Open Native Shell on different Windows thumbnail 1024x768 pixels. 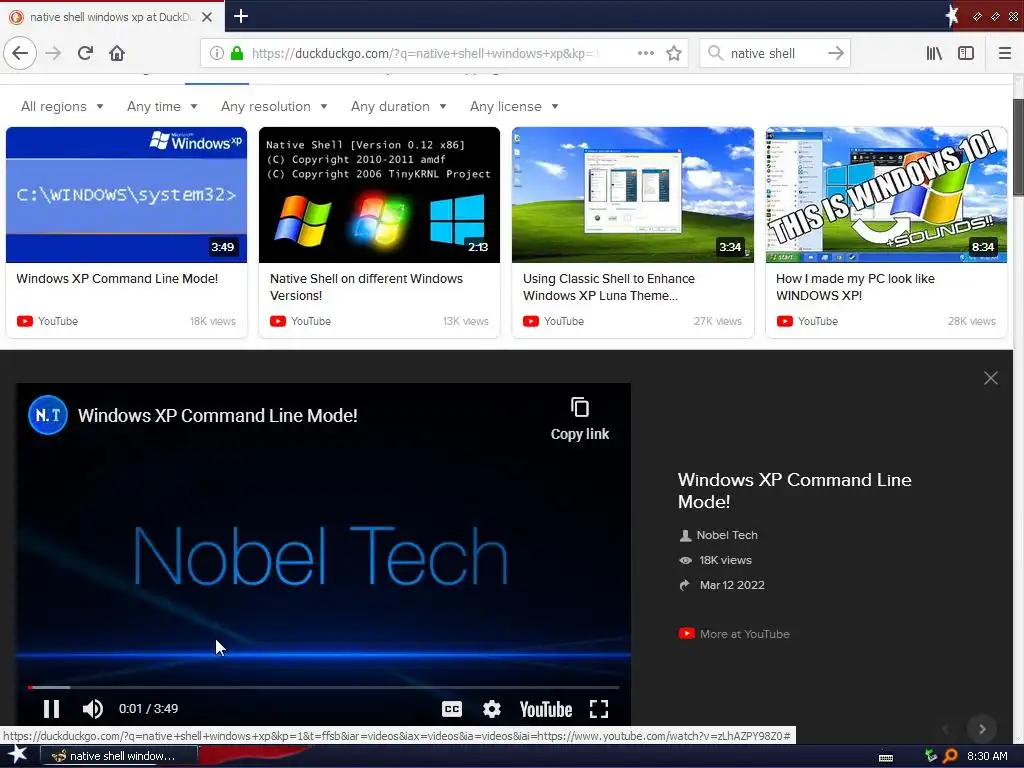click(379, 195)
